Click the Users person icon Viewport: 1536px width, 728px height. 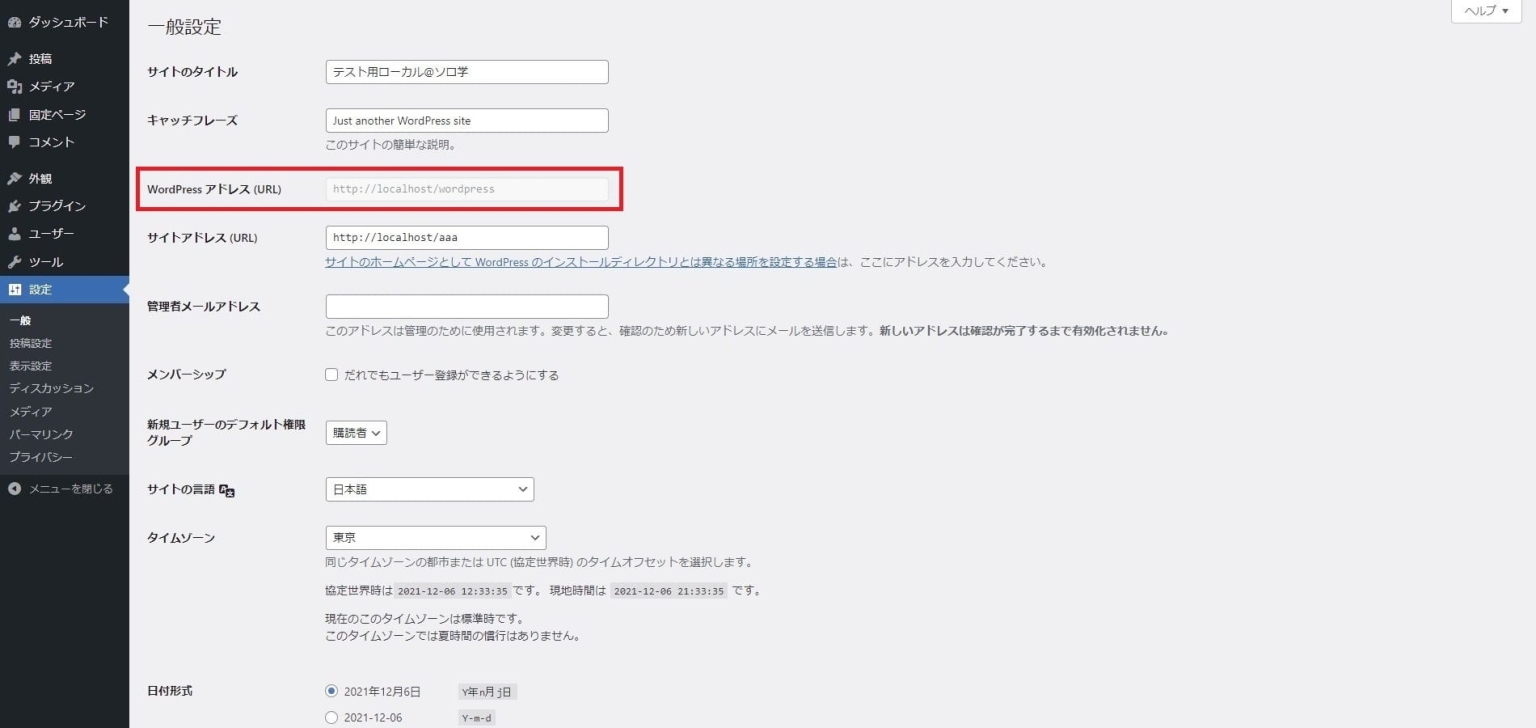click(14, 234)
